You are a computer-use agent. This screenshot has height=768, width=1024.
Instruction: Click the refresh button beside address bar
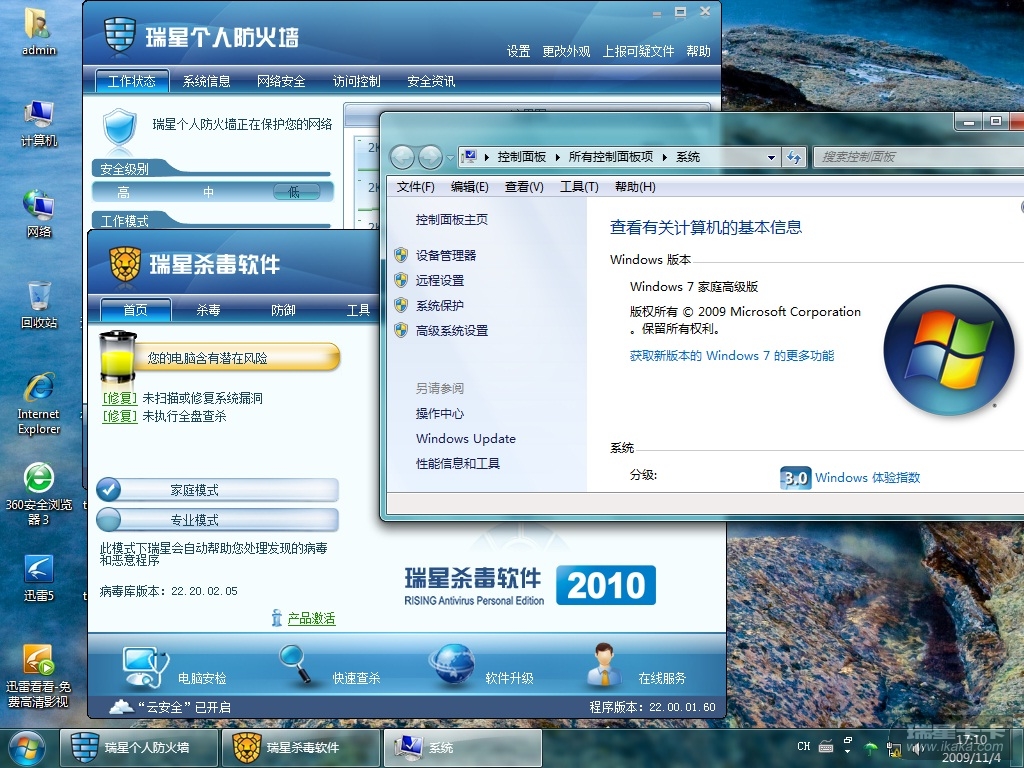pyautogui.click(x=794, y=157)
